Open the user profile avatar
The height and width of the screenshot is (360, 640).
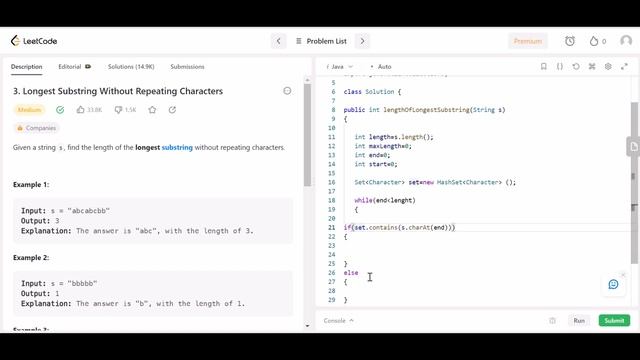click(x=626, y=41)
